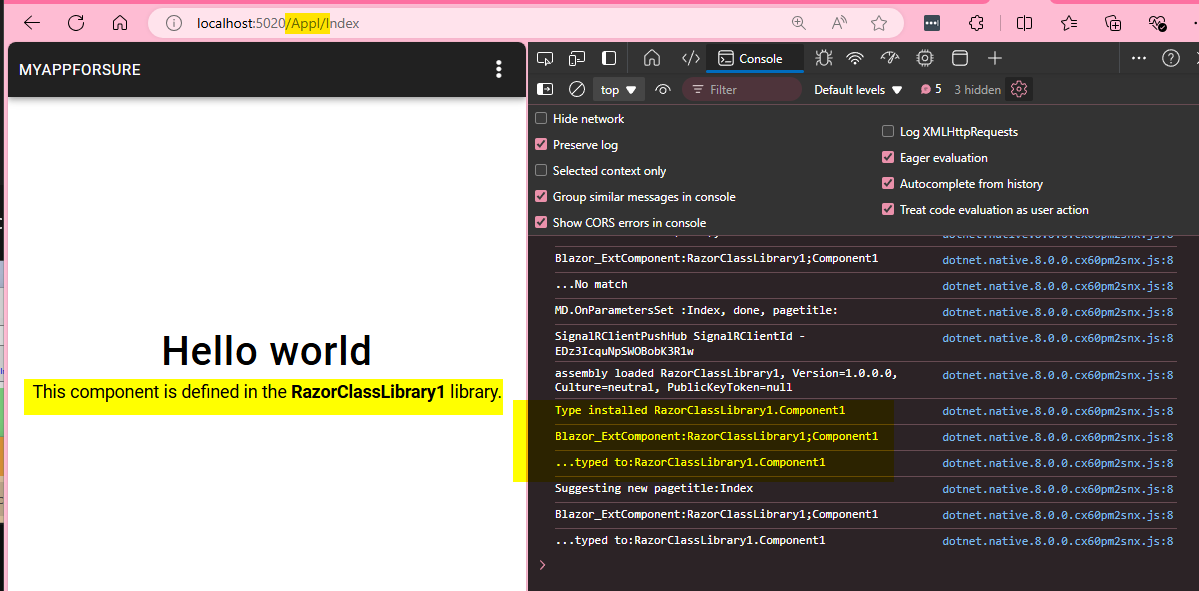Clear the console output
The image size is (1199, 591).
coord(576,90)
